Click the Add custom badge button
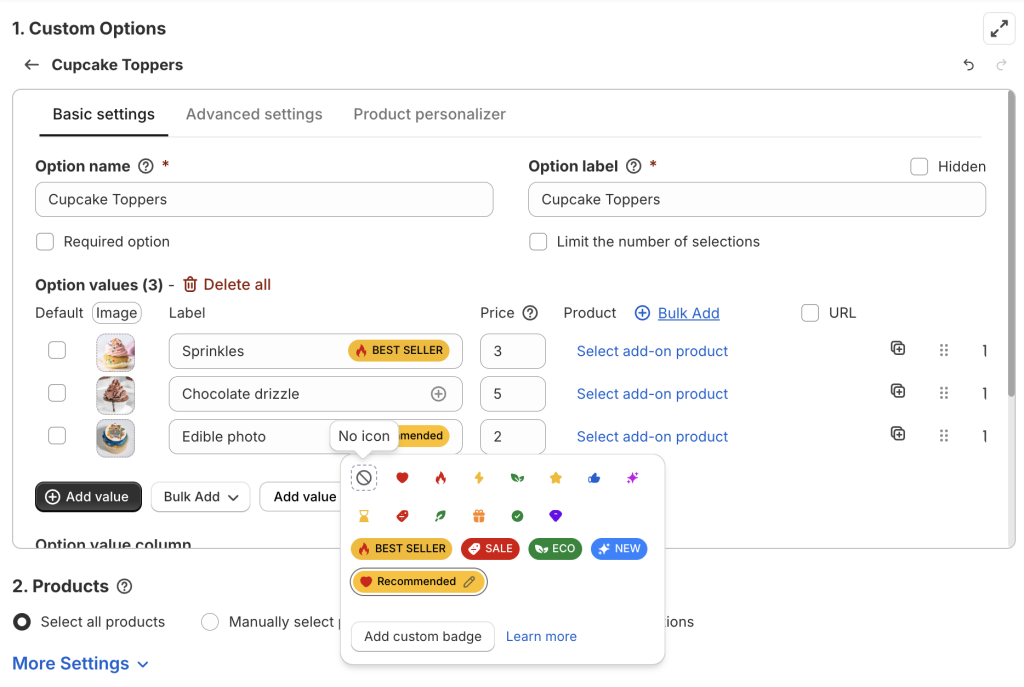This screenshot has height=687, width=1024. click(422, 637)
